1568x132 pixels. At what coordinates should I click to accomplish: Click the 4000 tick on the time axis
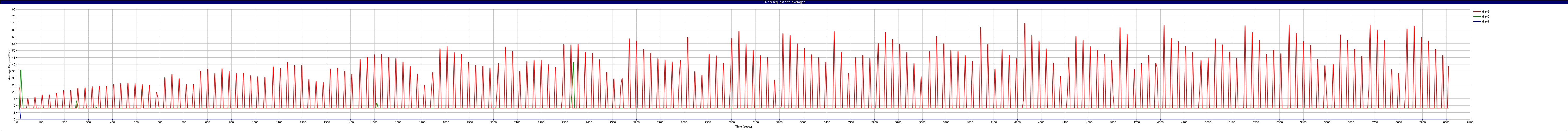click(x=970, y=122)
